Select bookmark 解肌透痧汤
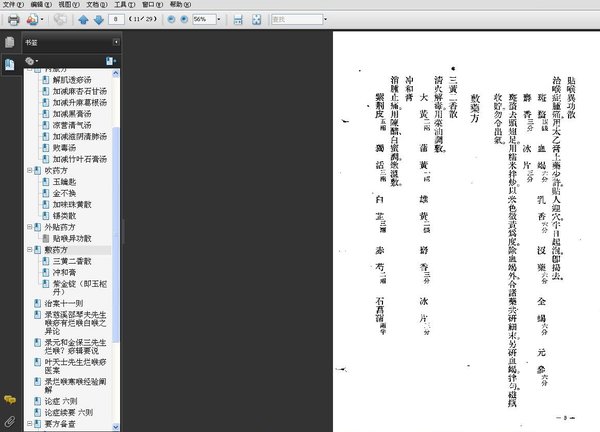This screenshot has height=432, width=600. pyautogui.click(x=72, y=80)
